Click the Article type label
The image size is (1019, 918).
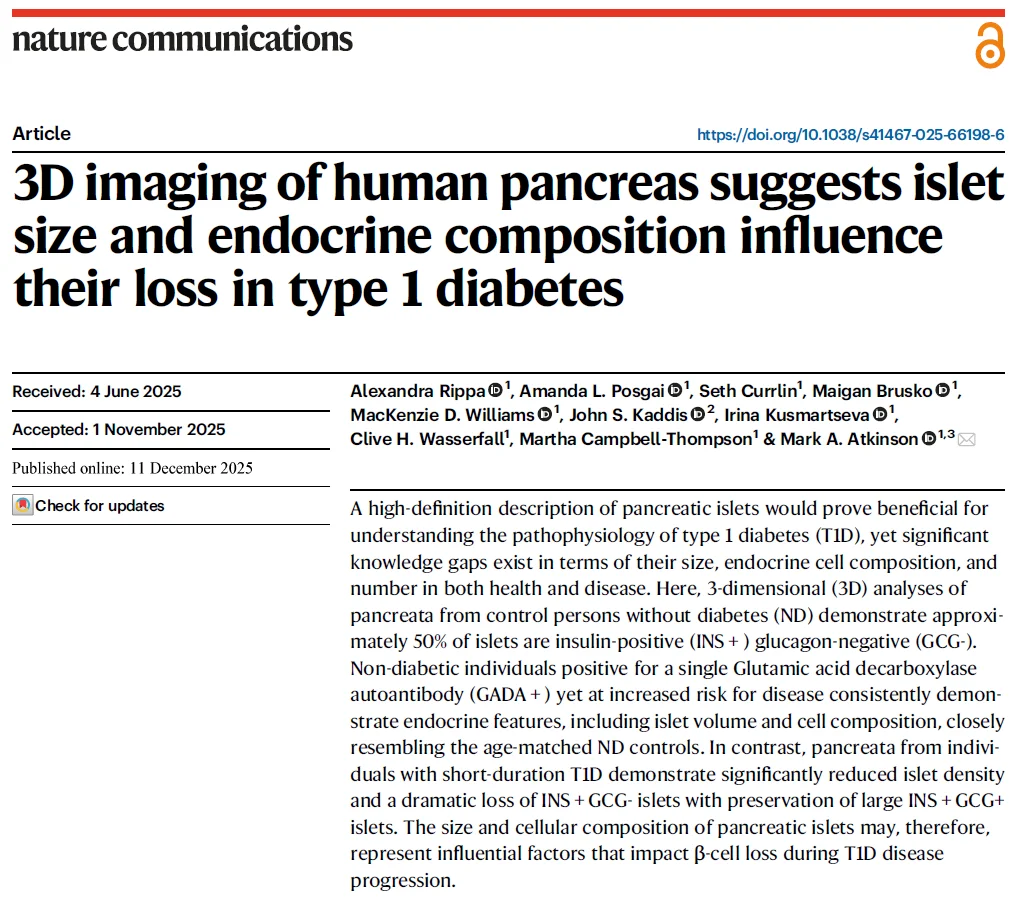pos(42,134)
